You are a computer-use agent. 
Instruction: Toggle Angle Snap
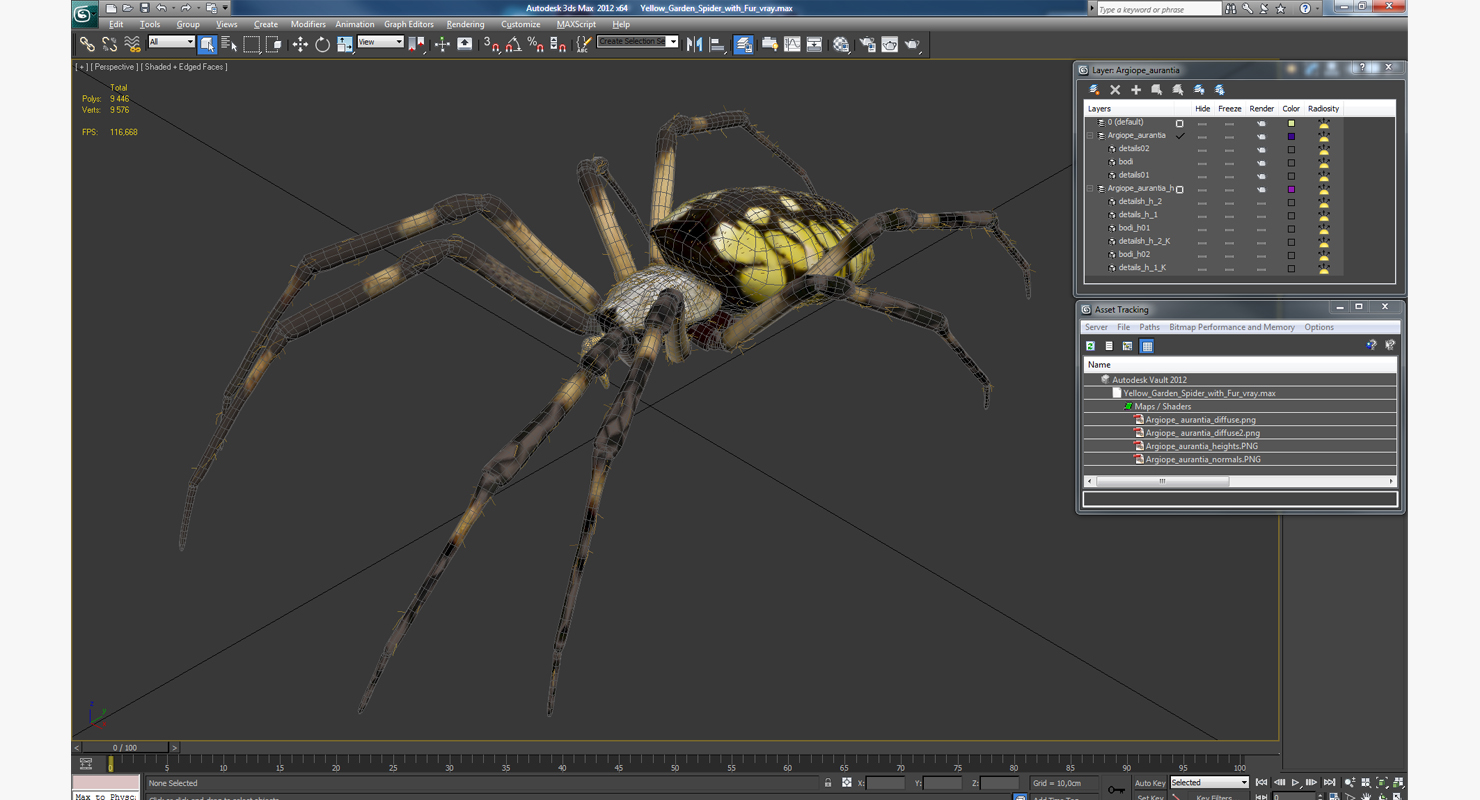tap(513, 44)
